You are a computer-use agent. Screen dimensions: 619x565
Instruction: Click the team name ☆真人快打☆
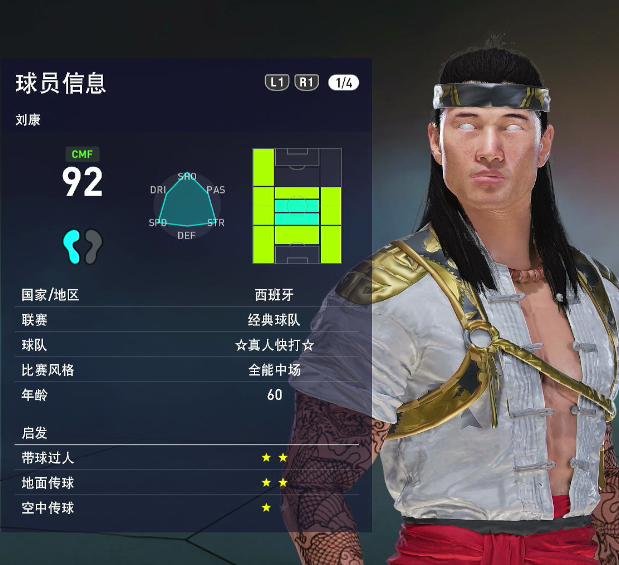(274, 345)
